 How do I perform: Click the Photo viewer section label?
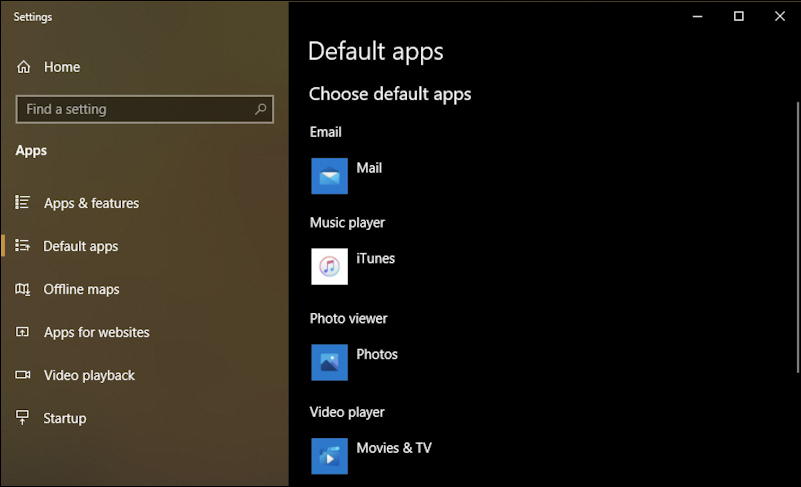[x=348, y=318]
